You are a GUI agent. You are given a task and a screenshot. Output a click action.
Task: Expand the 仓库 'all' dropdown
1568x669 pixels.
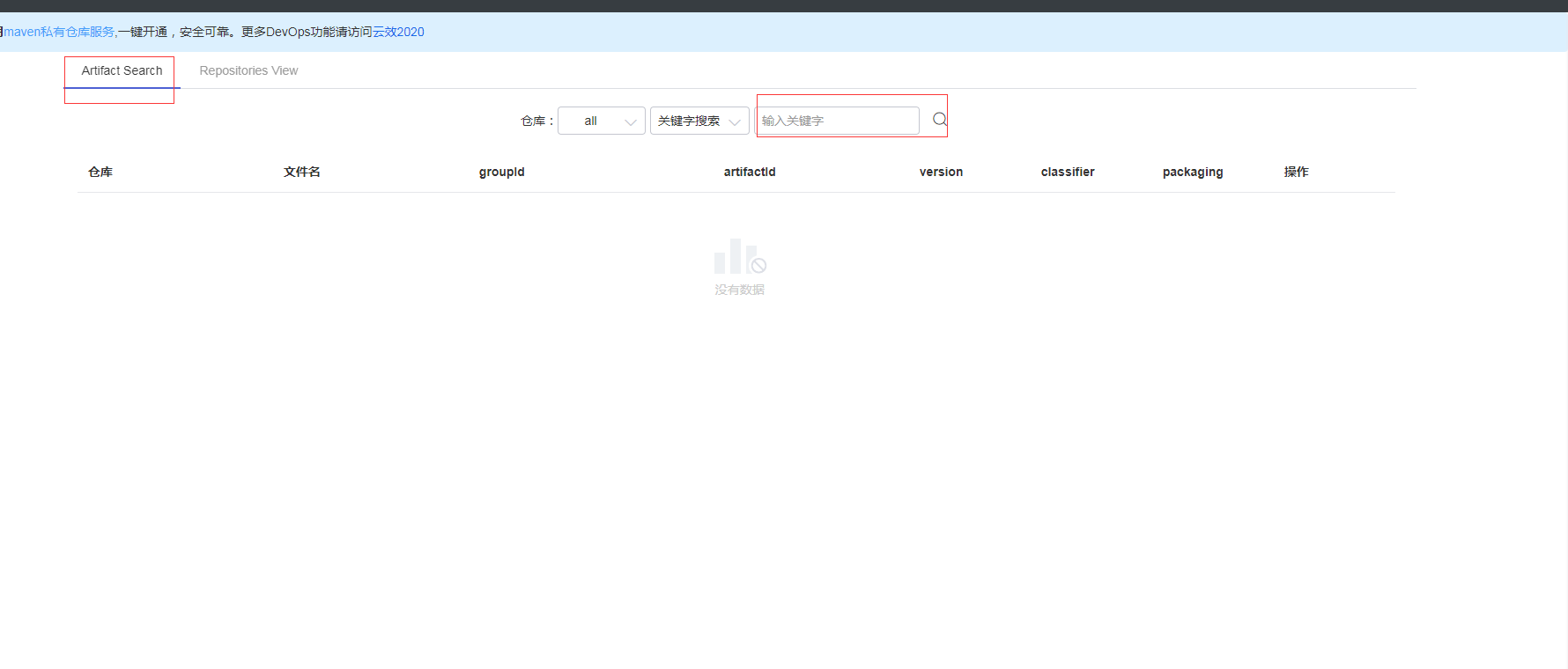click(x=602, y=121)
